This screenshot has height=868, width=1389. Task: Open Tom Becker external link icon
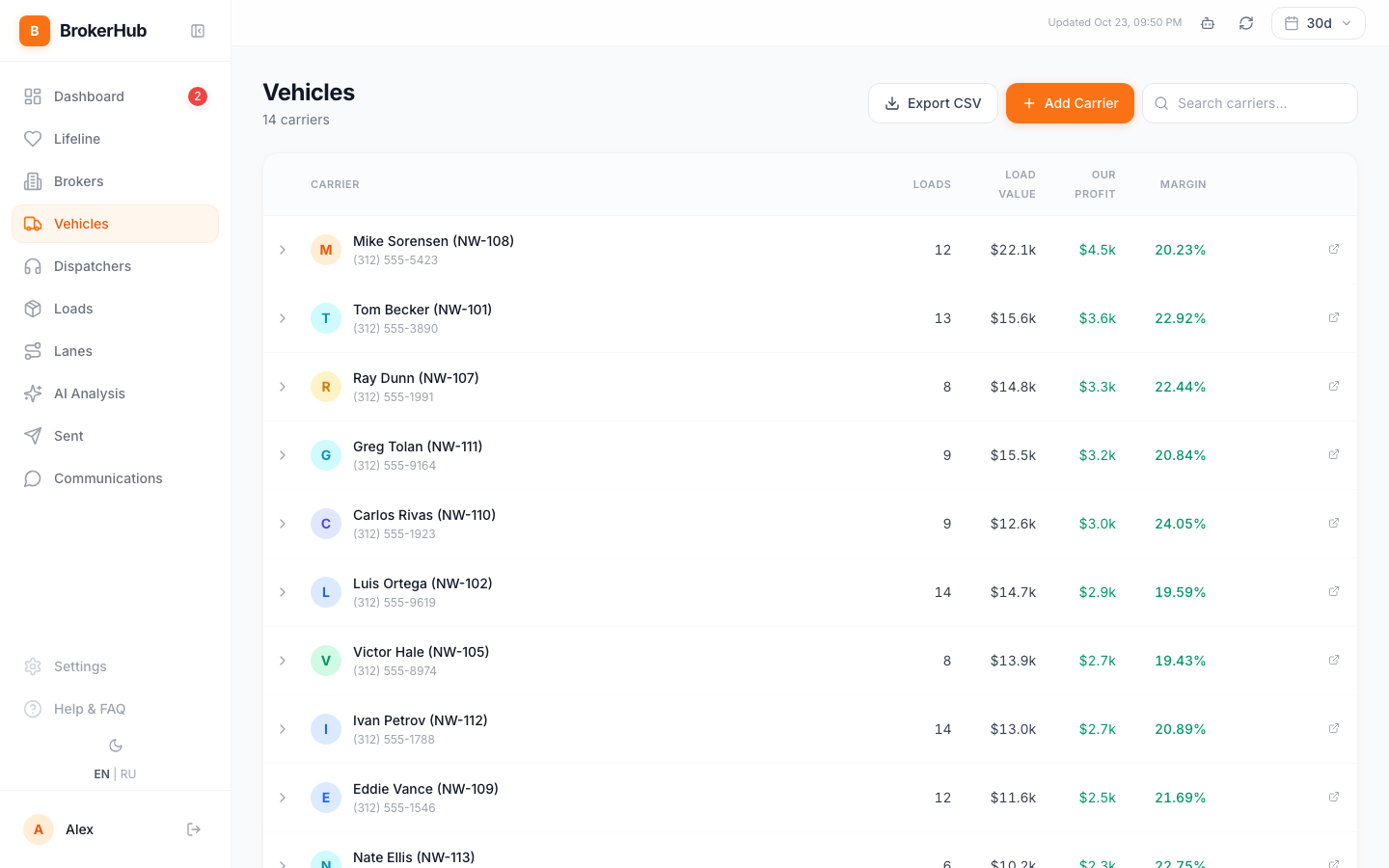(1334, 318)
